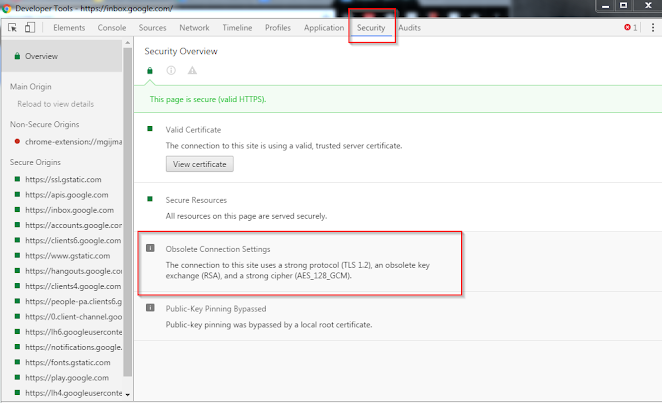The height and width of the screenshot is (403, 662).
Task: Close the Developer Tools window
Action: [x=648, y=6]
